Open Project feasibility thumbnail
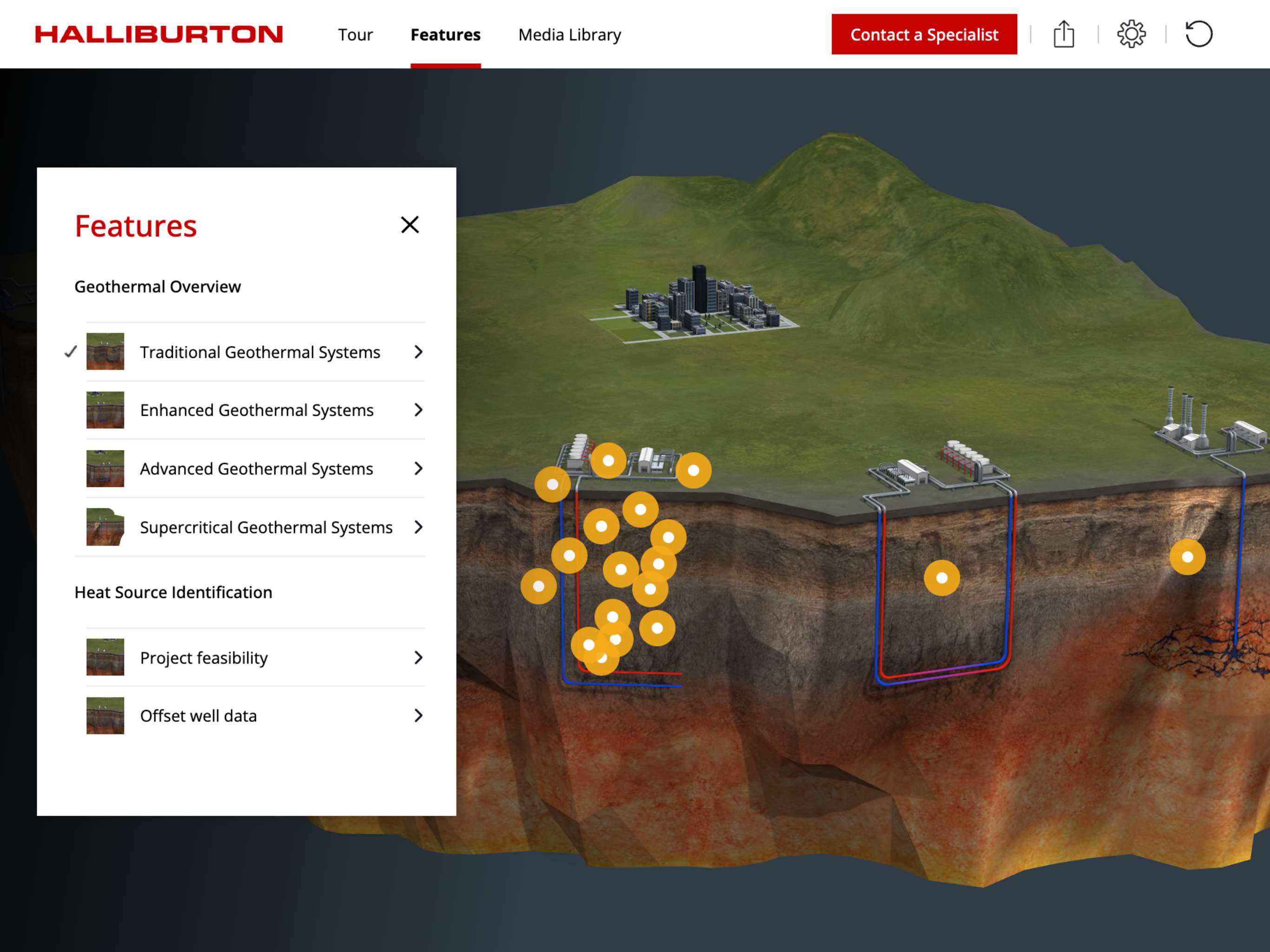 pos(105,657)
